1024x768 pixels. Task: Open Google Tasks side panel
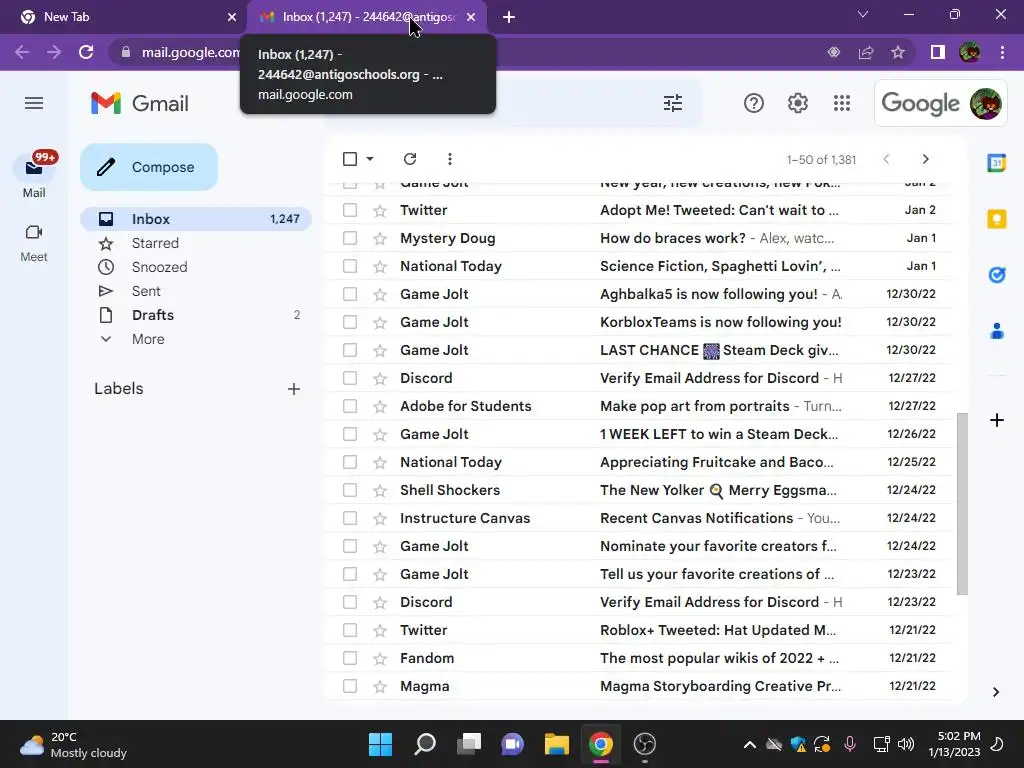tap(997, 275)
